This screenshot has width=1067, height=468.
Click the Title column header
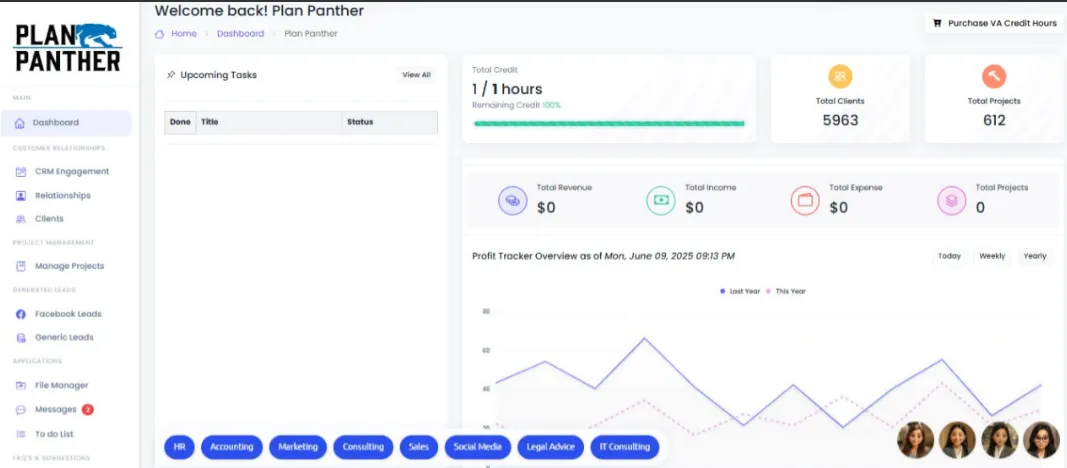pyautogui.click(x=269, y=122)
